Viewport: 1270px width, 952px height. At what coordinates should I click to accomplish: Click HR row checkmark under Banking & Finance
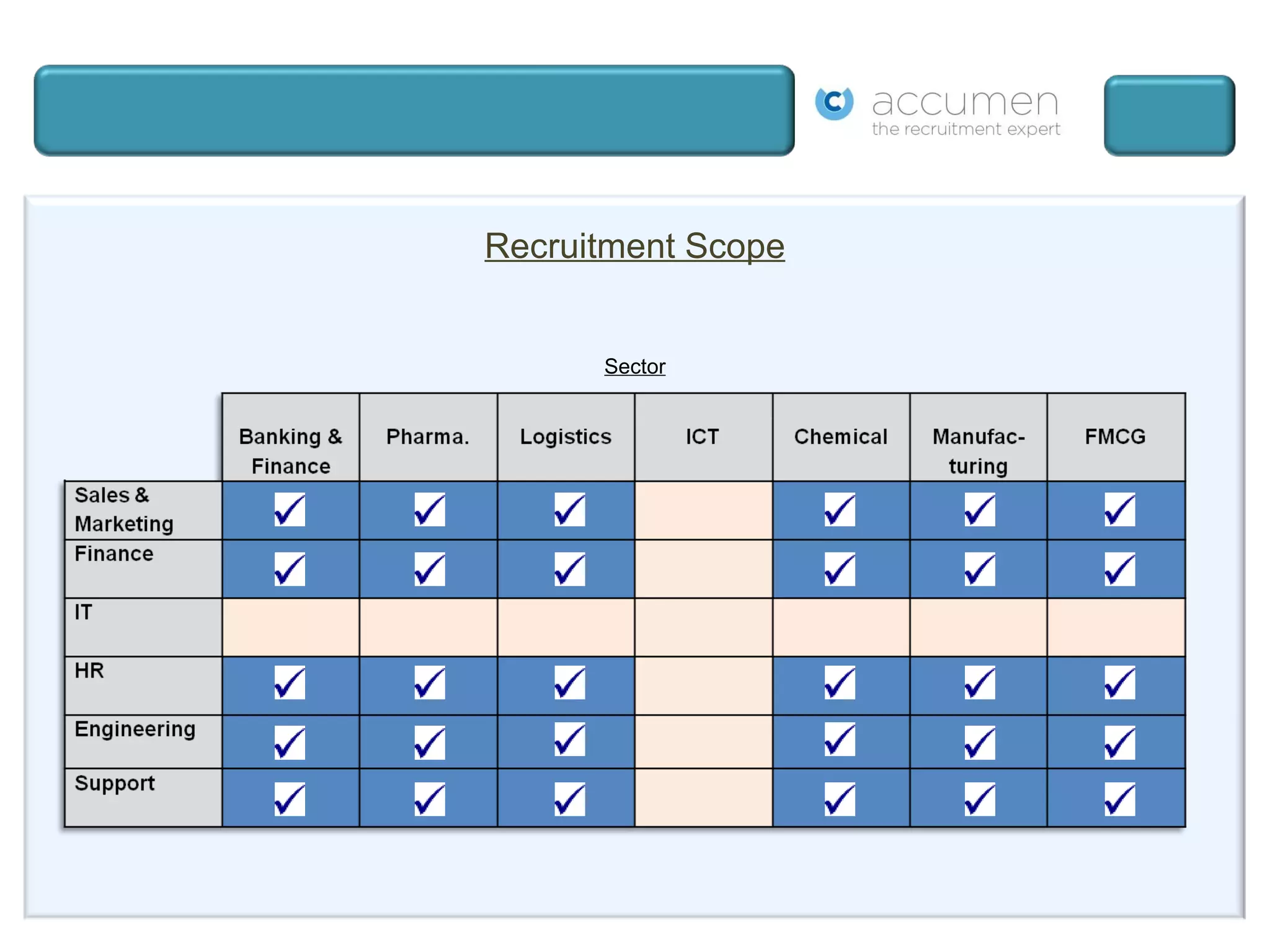pos(290,682)
